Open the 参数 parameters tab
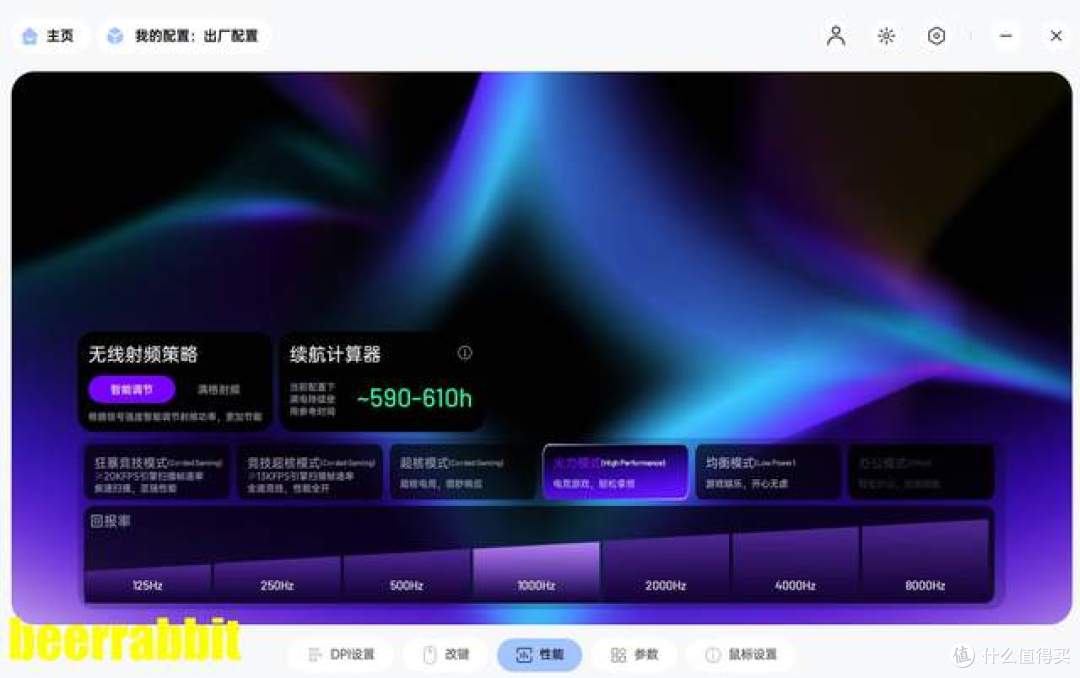 [x=634, y=655]
